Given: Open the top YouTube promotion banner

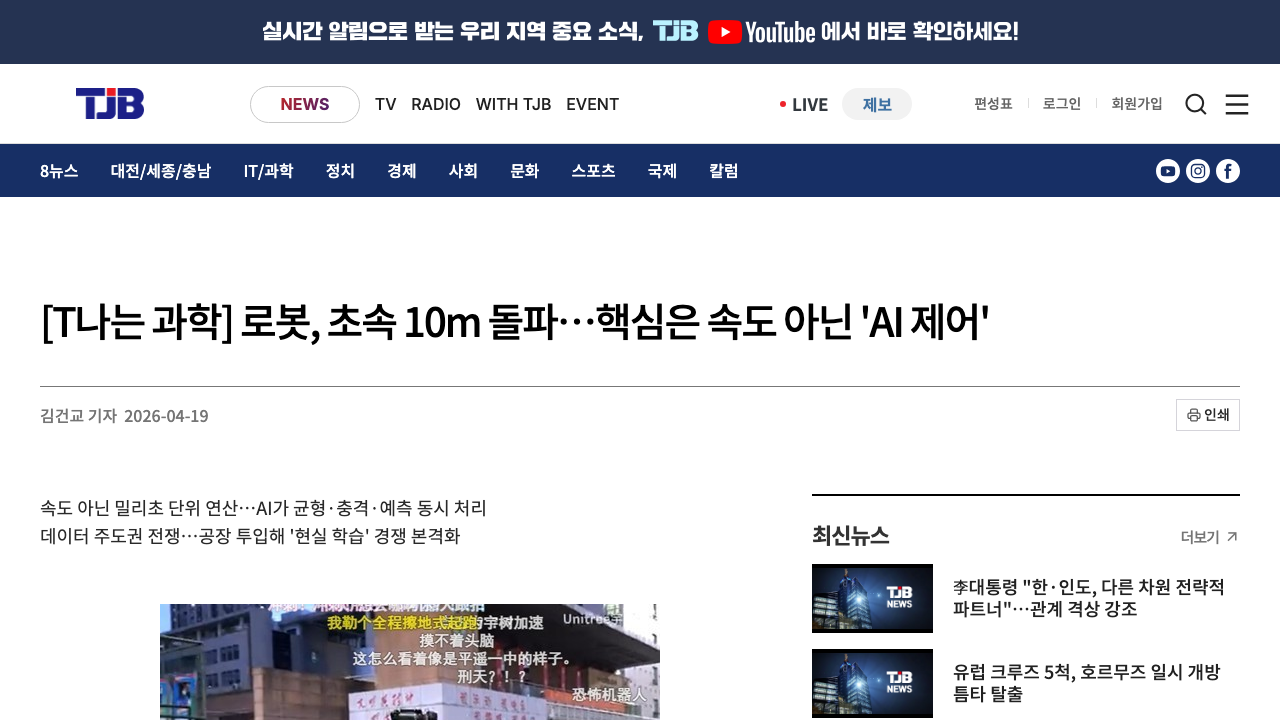Looking at the screenshot, I should coord(640,32).
